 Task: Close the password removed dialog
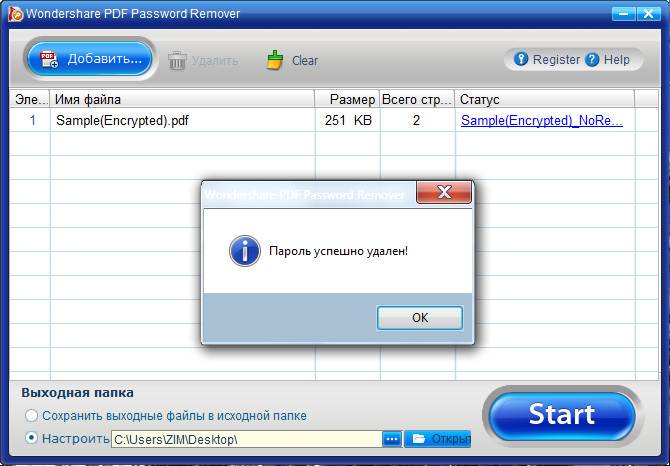tap(444, 192)
